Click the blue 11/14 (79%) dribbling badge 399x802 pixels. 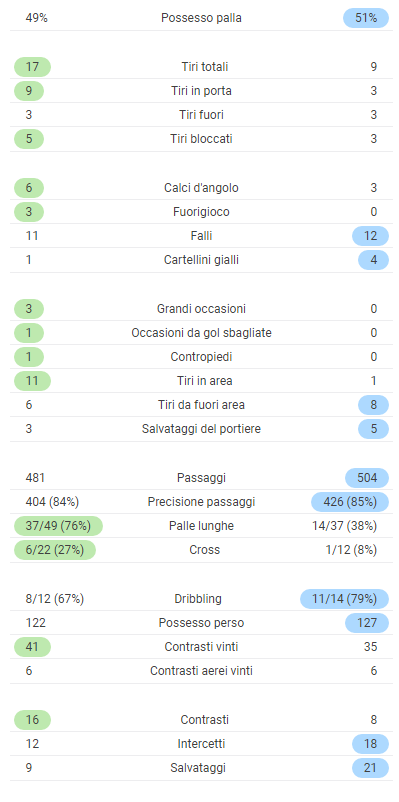click(x=344, y=598)
